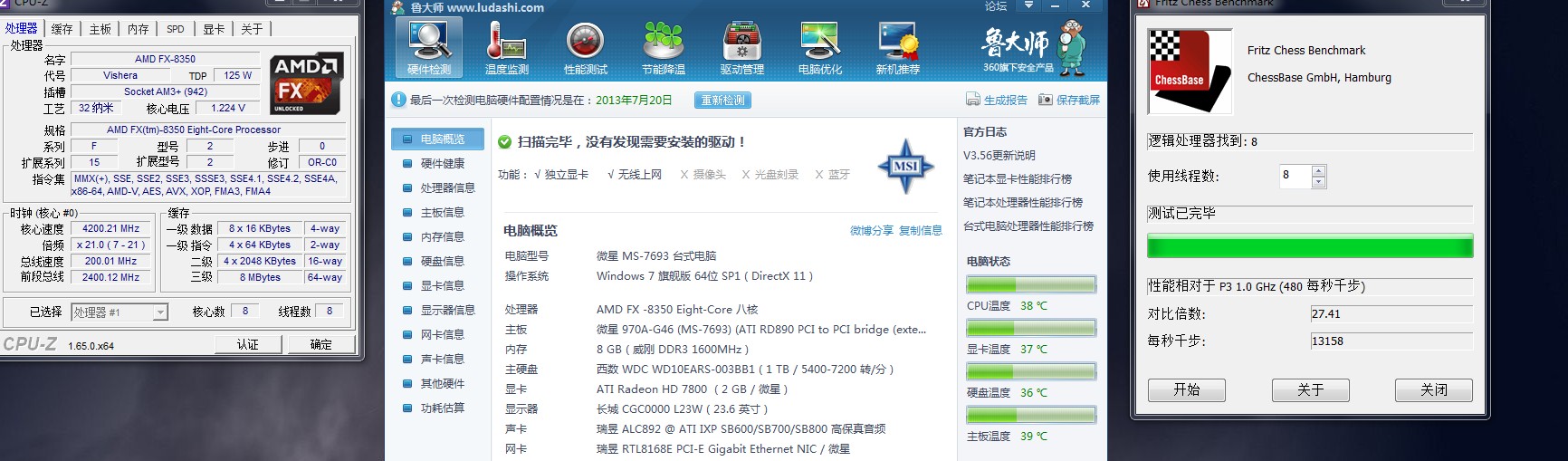Viewport: 1568px width, 461px height.
Task: Click thread count input field showing 8
Action: pos(1295,176)
